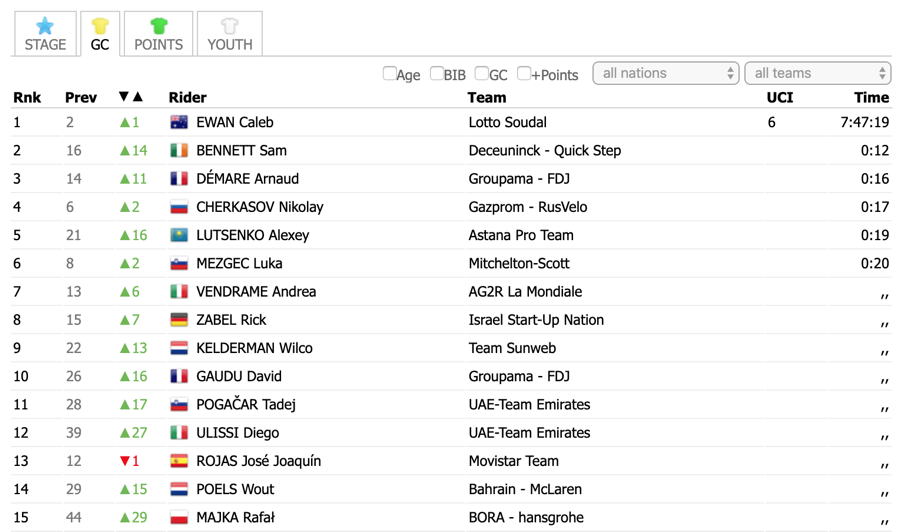Screen dimensions: 900x532
Task: Sort by the up/down change arrows header
Action: pos(131,97)
